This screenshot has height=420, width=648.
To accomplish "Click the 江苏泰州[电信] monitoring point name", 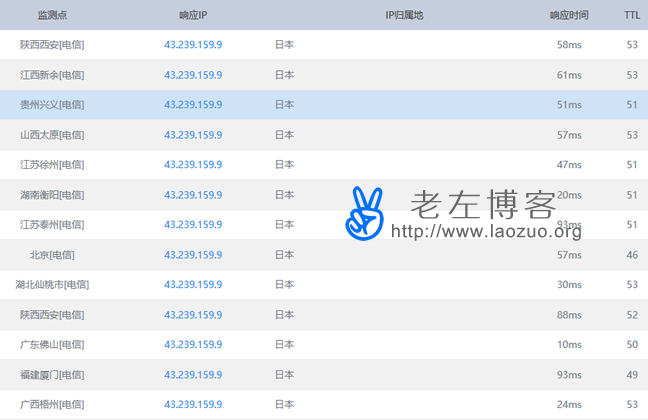I will pos(52,225).
